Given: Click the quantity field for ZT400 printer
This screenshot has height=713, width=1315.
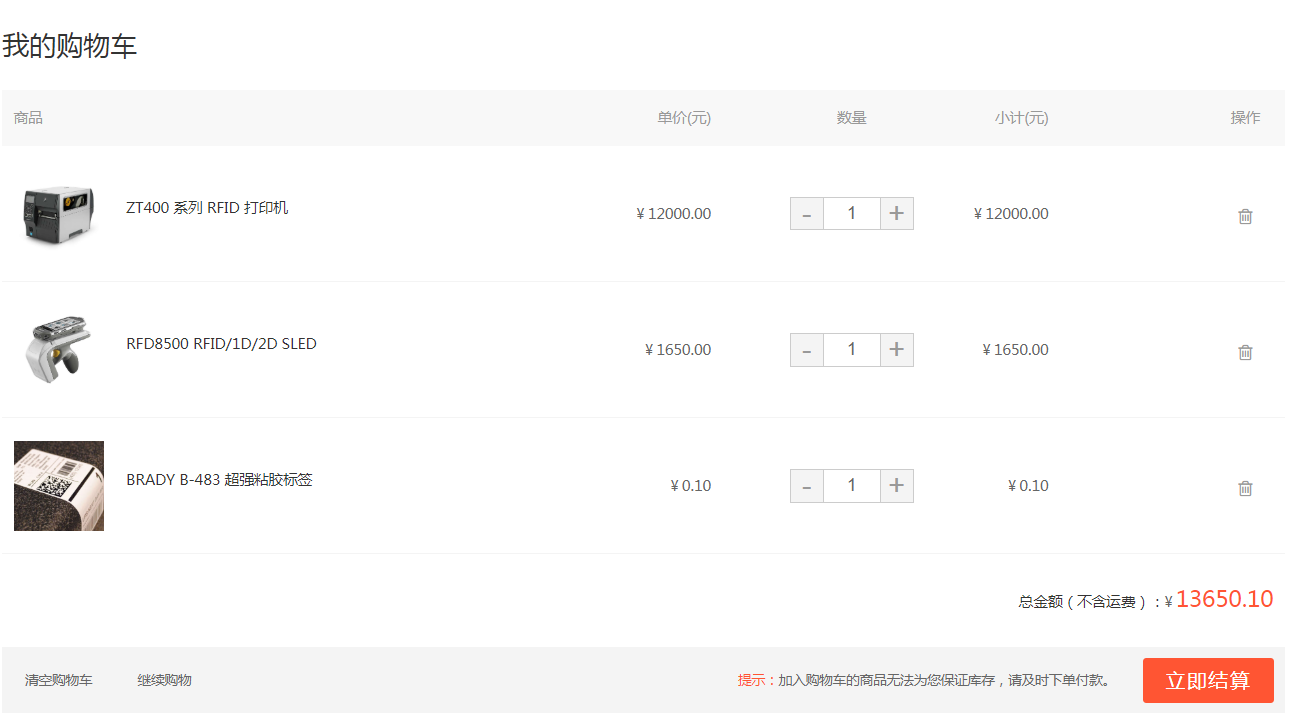Looking at the screenshot, I should pyautogui.click(x=852, y=214).
